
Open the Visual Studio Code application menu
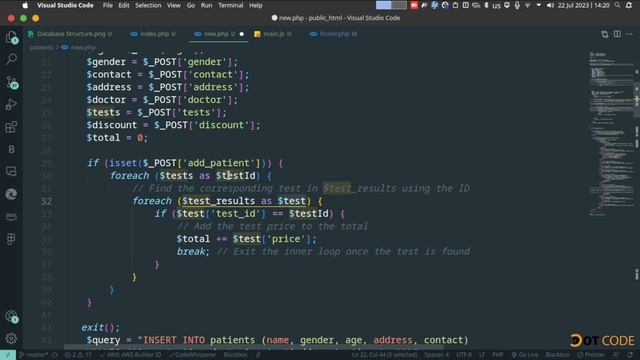pyautogui.click(x=65, y=5)
